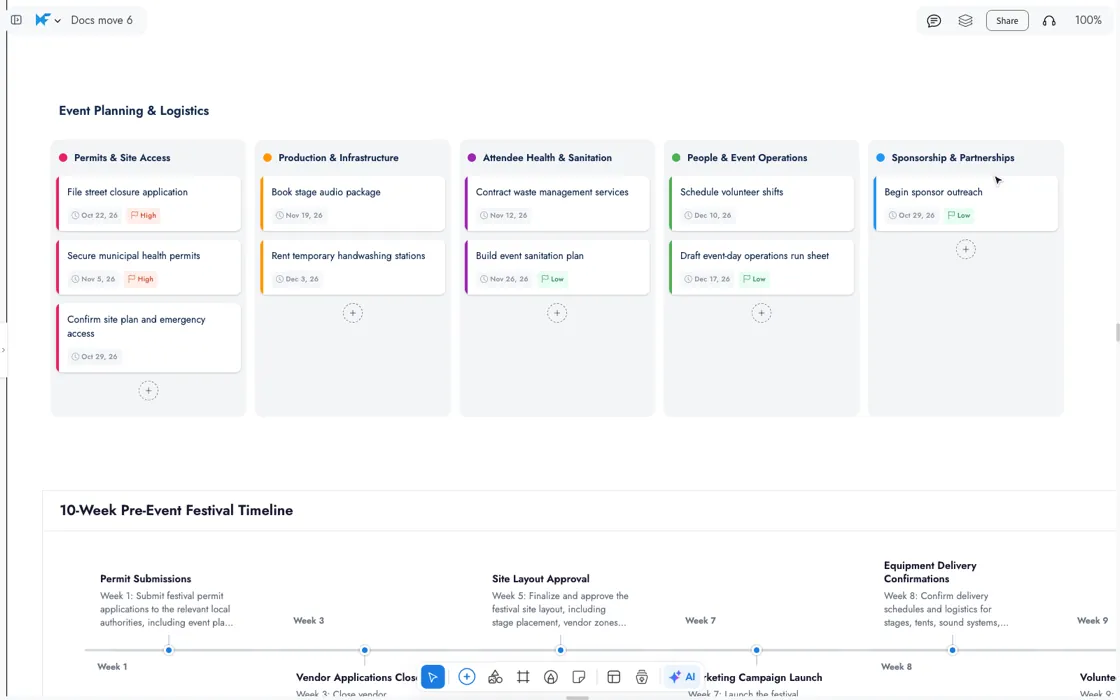The image size is (1120, 700).
Task: Click the High priority flag on File street closure
Action: click(143, 215)
